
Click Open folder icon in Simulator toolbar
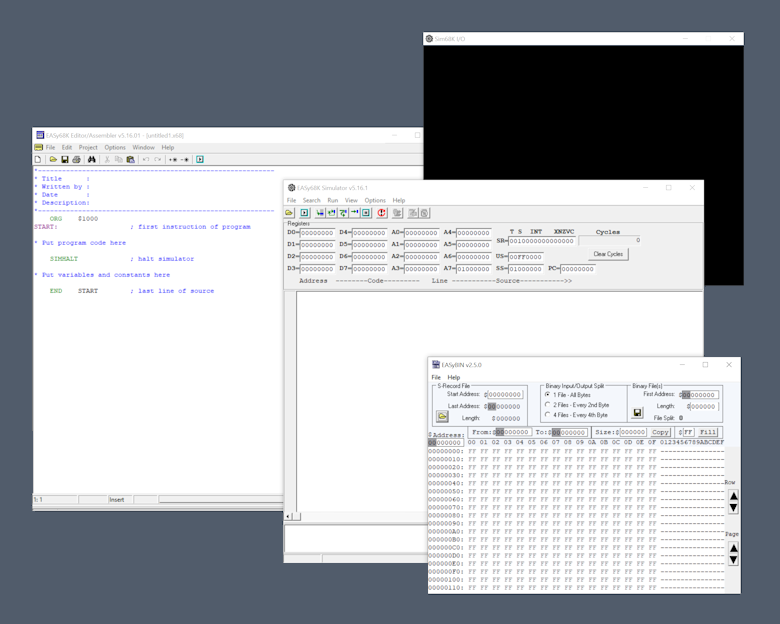(x=290, y=213)
